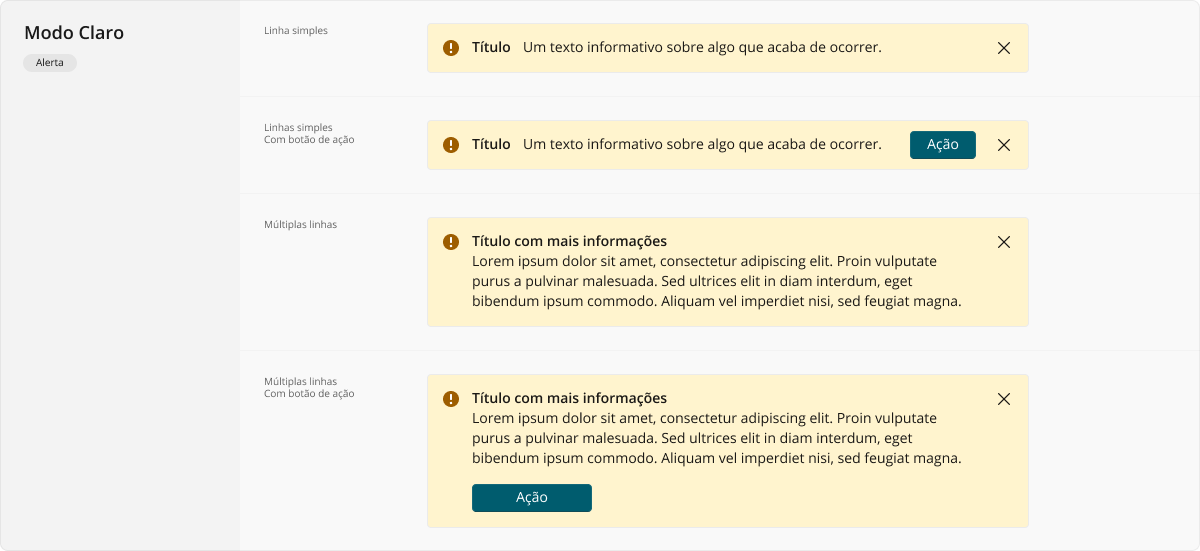This screenshot has width=1200, height=551.
Task: Click 'Título' in the single-line alert with Ação
Action: coord(491,145)
